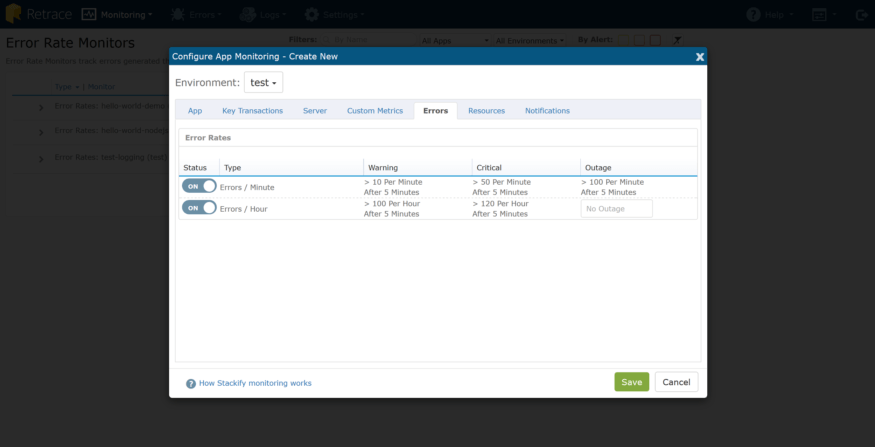Click the Status column header

pos(195,167)
